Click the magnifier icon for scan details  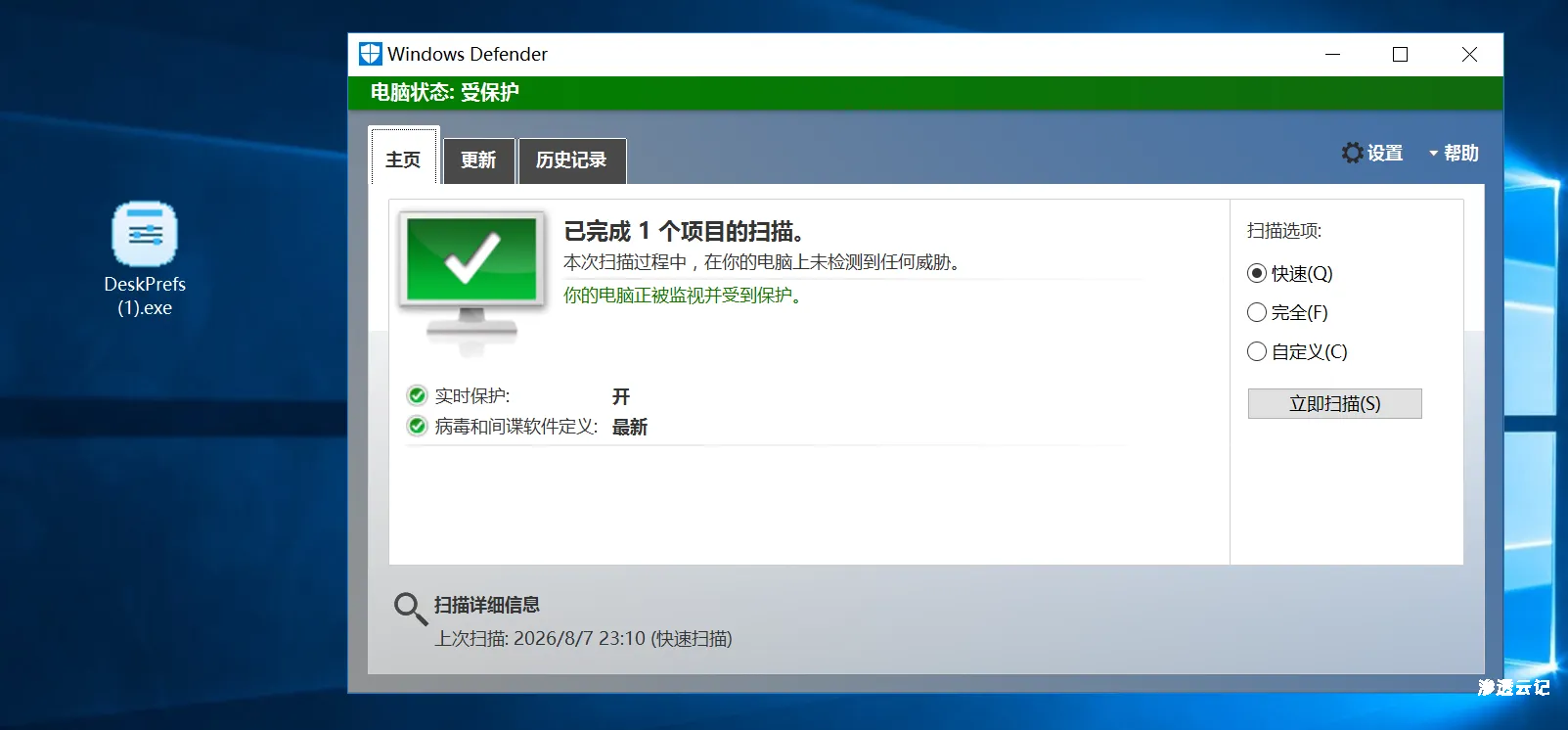click(410, 608)
